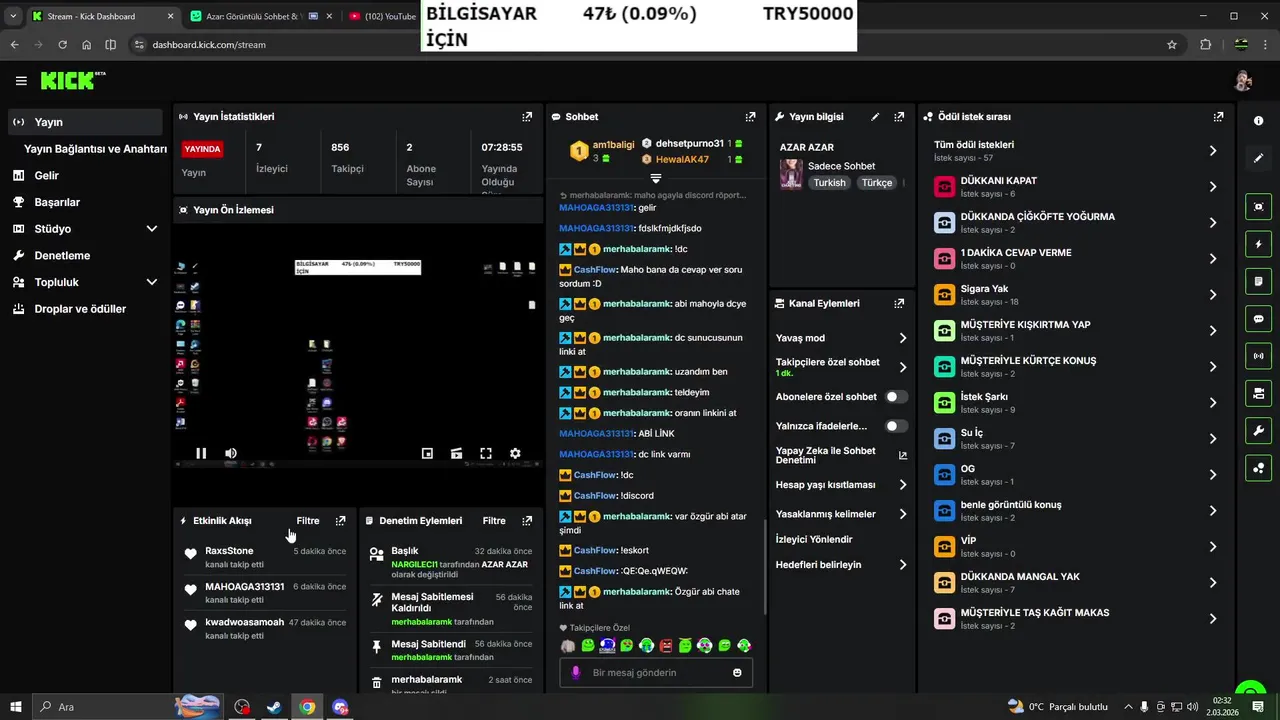The width and height of the screenshot is (1280, 720).
Task: Click Filtre in Denetim Eylemleri panel
Action: (494, 521)
